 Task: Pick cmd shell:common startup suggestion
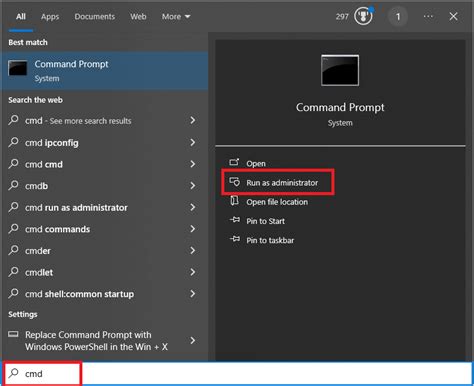[x=104, y=294]
